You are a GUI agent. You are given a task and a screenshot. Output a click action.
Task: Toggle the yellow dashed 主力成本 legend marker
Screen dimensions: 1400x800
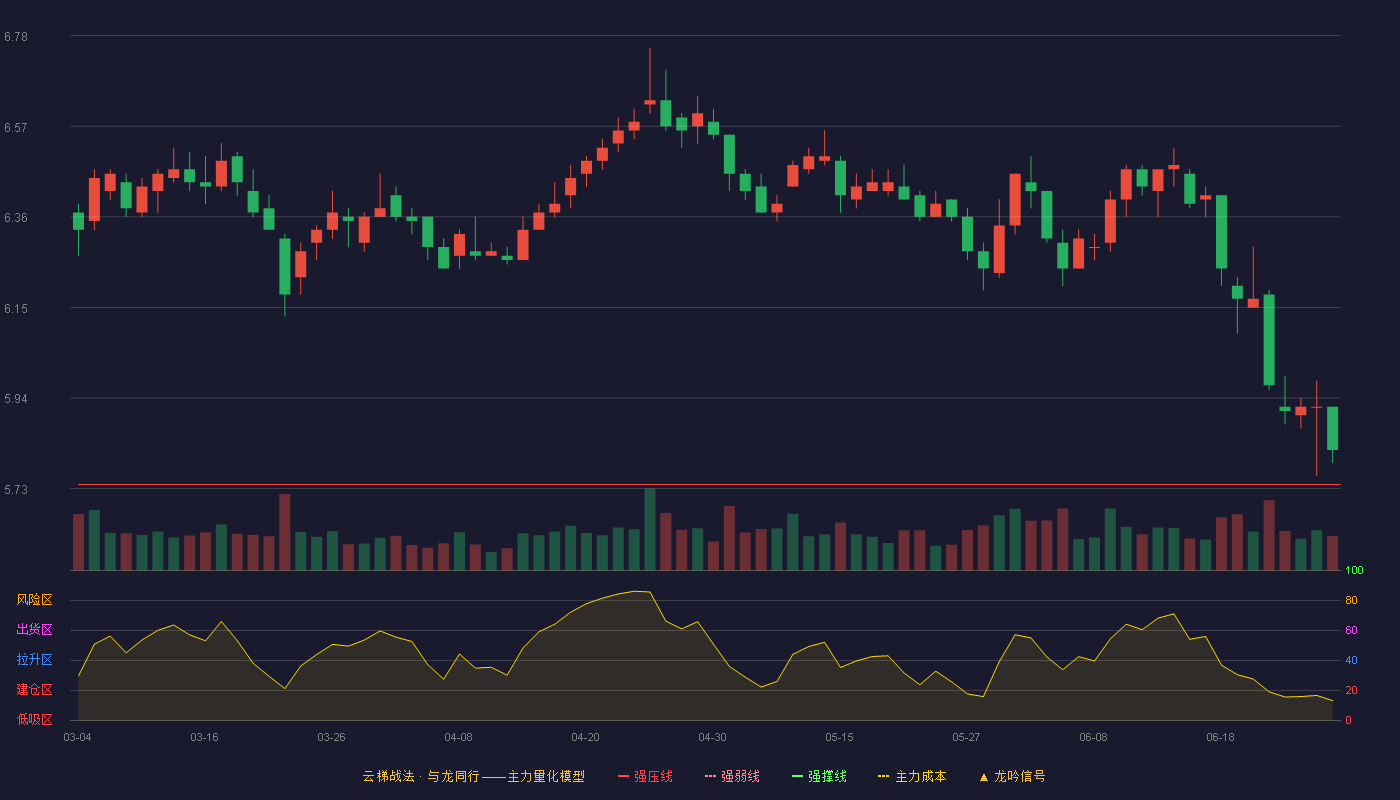pyautogui.click(x=884, y=776)
